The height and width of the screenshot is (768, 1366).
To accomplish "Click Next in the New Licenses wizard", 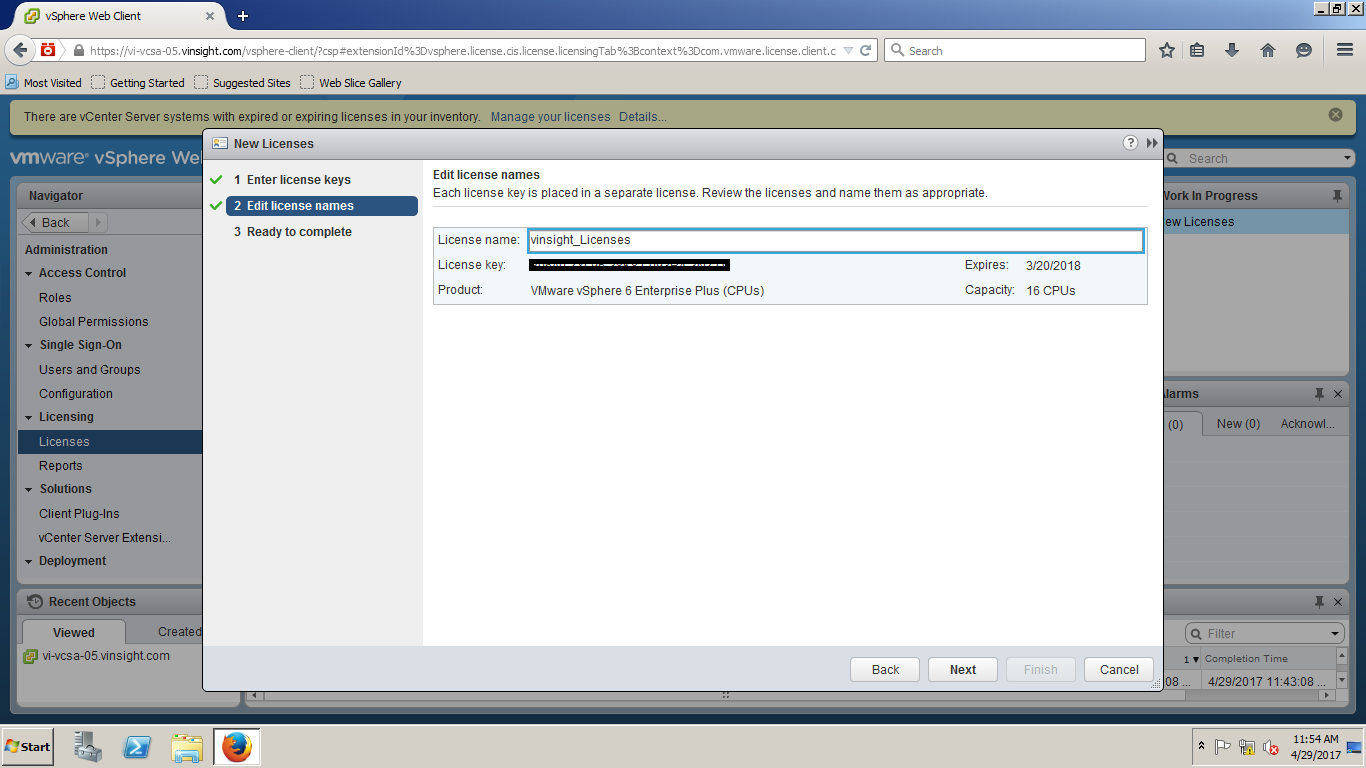I will pyautogui.click(x=963, y=670).
